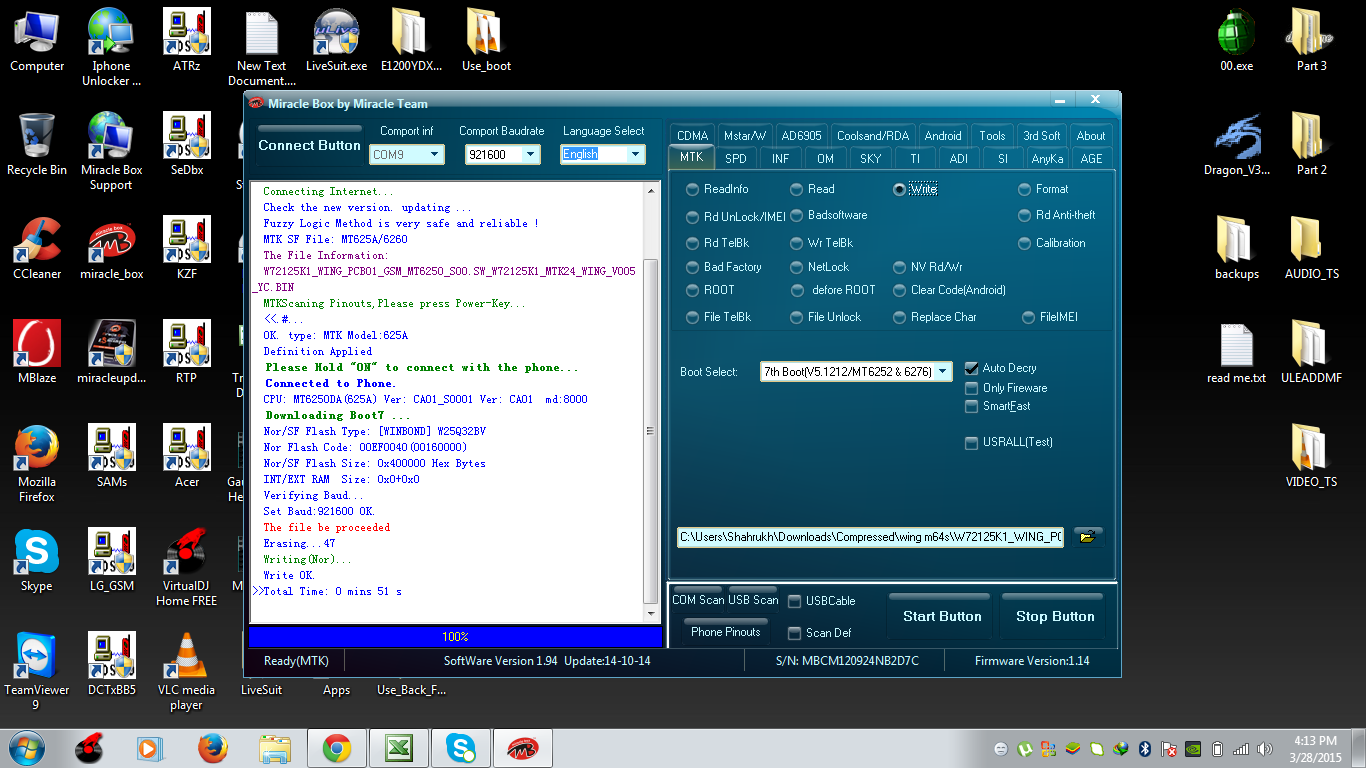Screen dimensions: 1366x768
Task: Open read me.txt file icon
Action: coord(1237,353)
